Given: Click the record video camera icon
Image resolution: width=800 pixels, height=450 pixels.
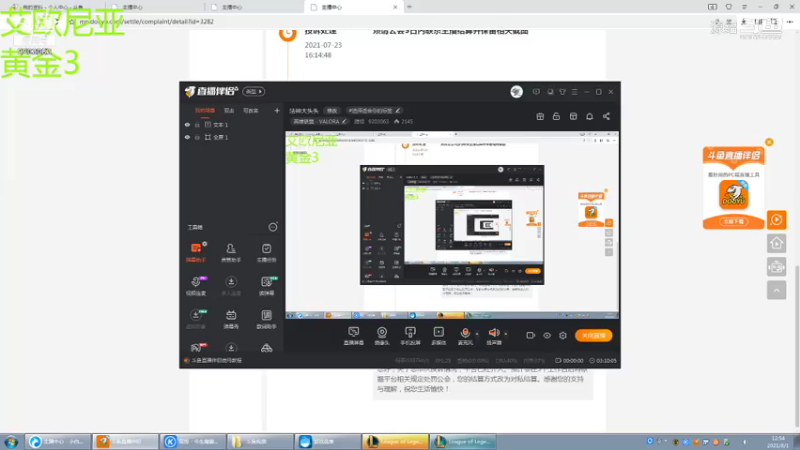Looking at the screenshot, I should click(x=531, y=335).
